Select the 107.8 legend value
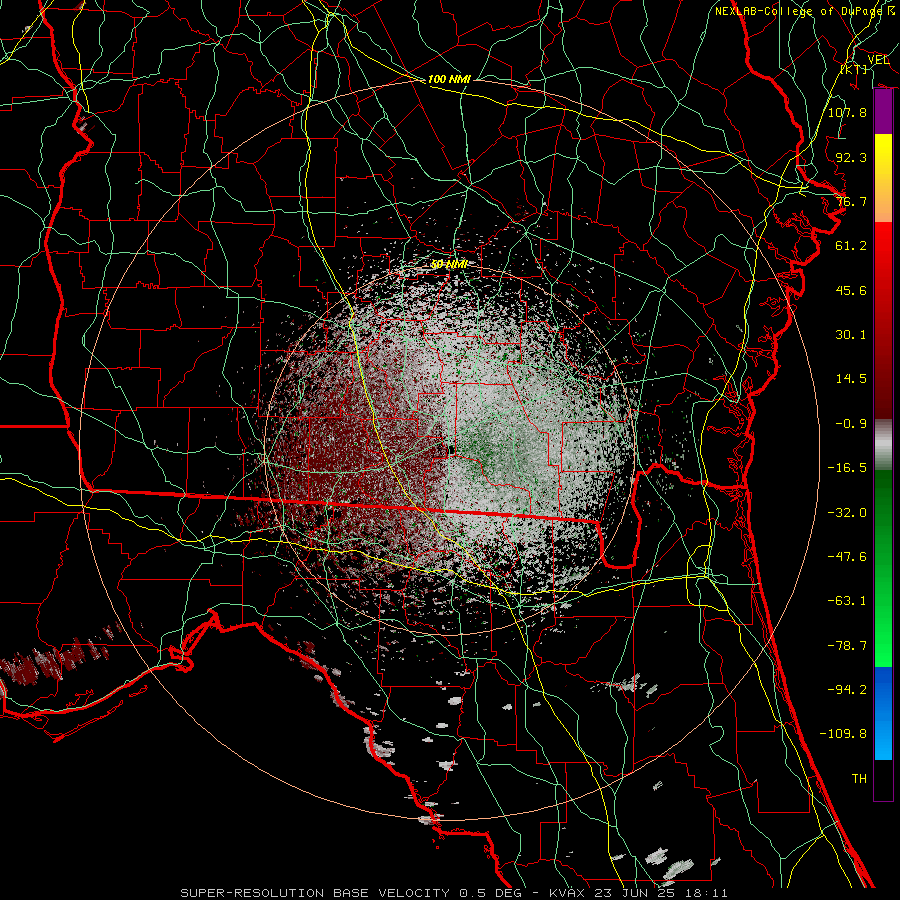The height and width of the screenshot is (900, 900). pyautogui.click(x=847, y=112)
